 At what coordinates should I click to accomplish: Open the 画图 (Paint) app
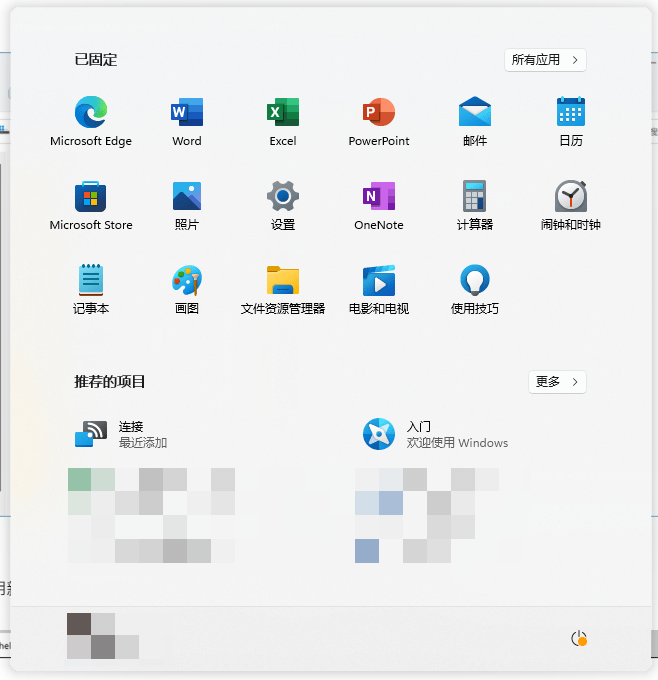(187, 280)
